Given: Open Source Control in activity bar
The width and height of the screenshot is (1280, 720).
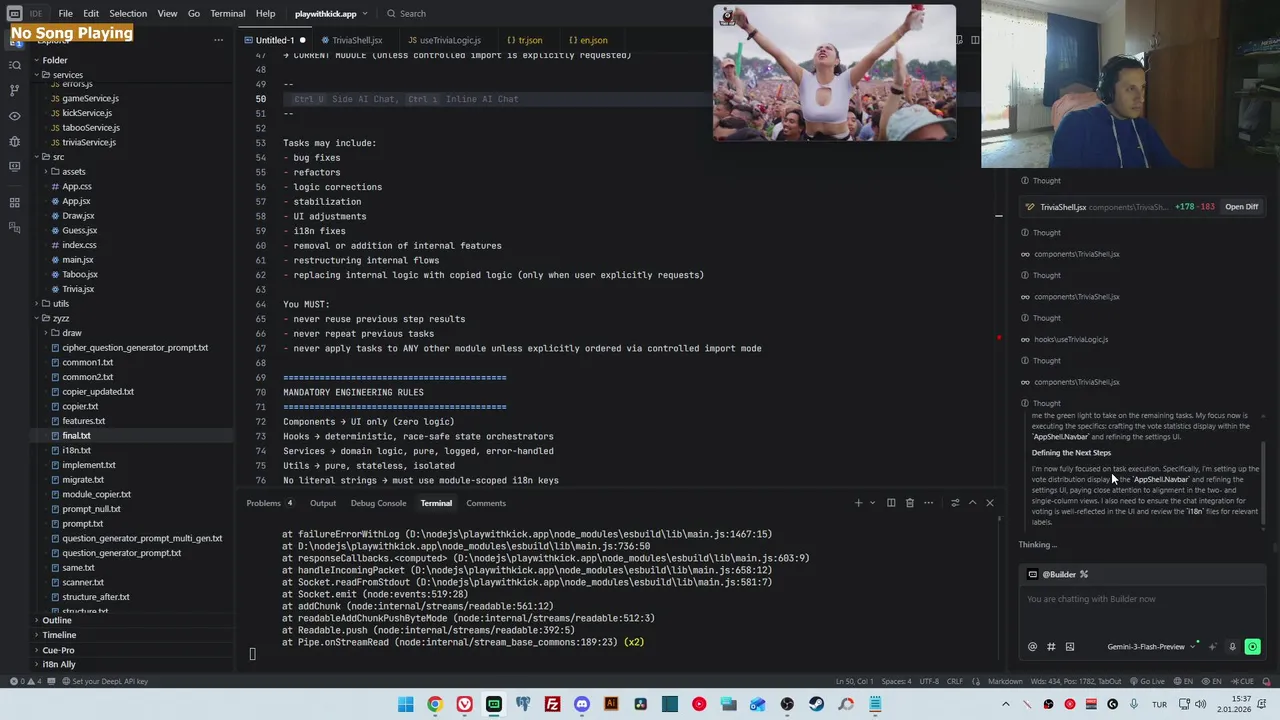Looking at the screenshot, I should pyautogui.click(x=15, y=90).
